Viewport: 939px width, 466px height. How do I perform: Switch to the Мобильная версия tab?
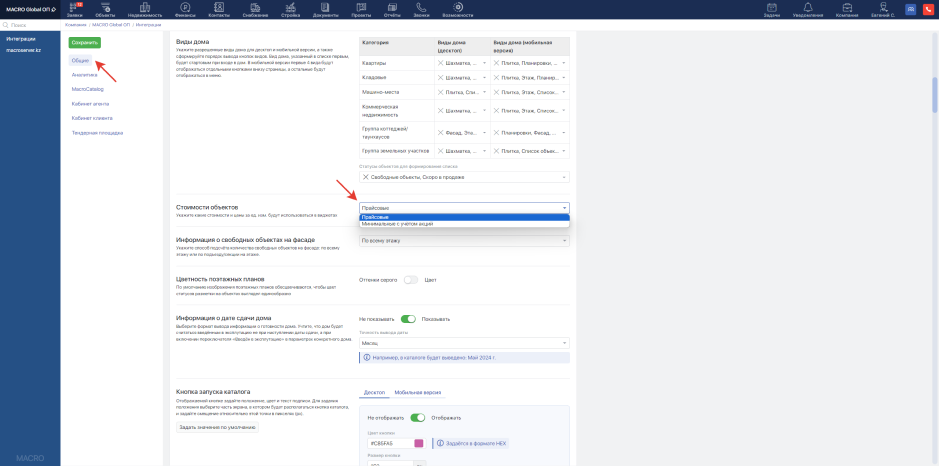417,393
